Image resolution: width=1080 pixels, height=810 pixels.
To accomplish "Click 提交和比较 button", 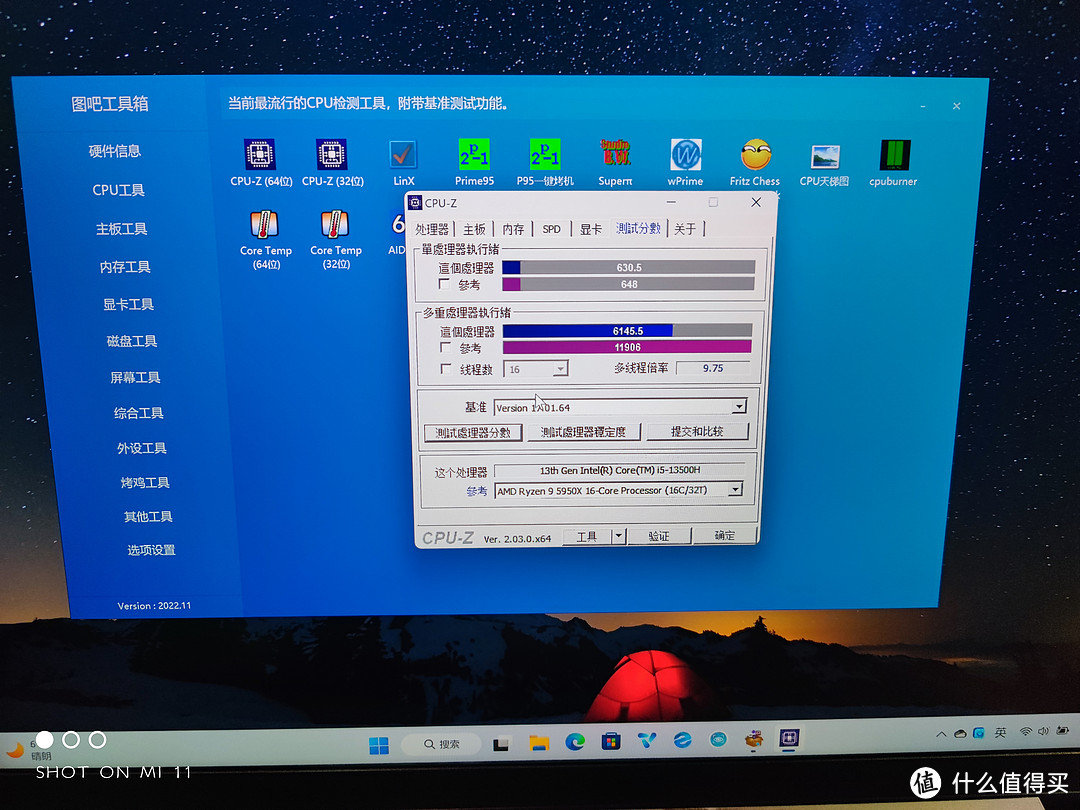I will click(697, 431).
